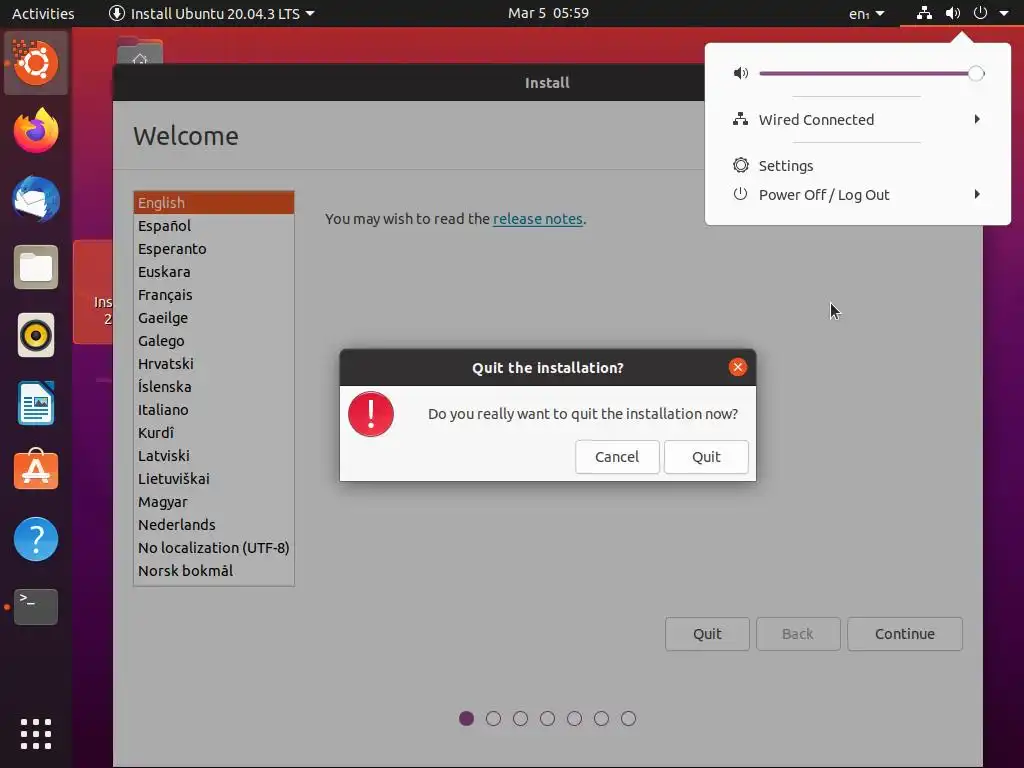The width and height of the screenshot is (1024, 768).
Task: Open Ubuntu Software from the dock
Action: (36, 470)
